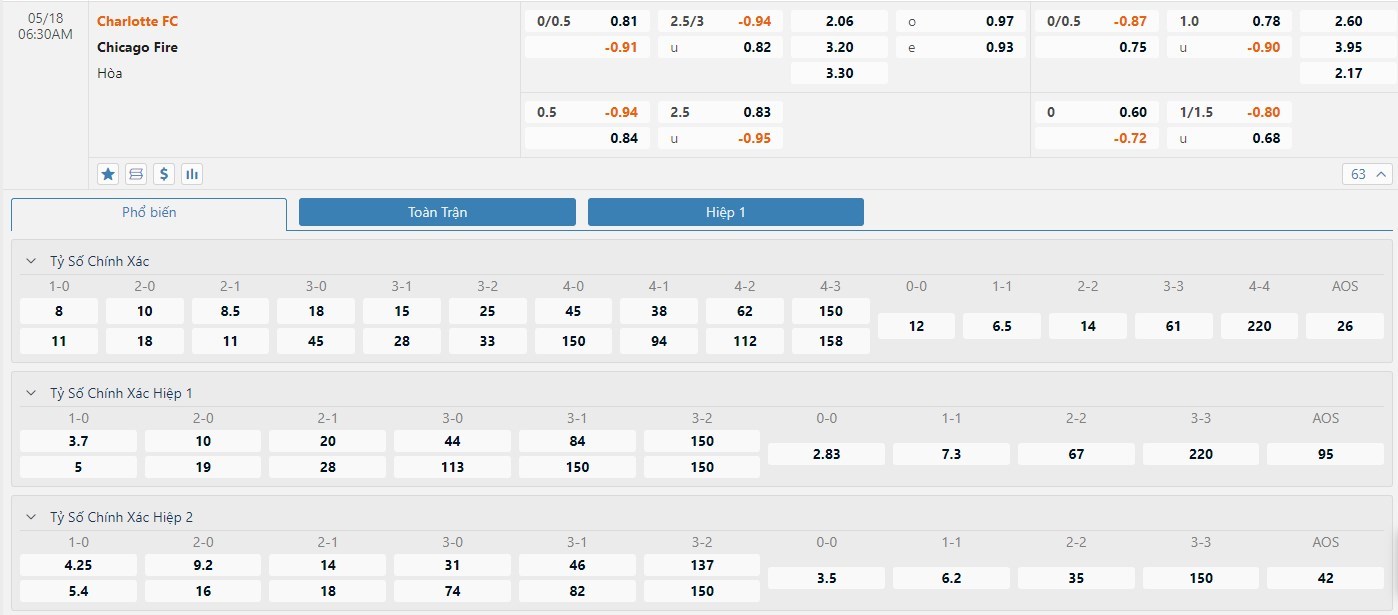The width and height of the screenshot is (1398, 615).
Task: Open the bar chart statistics icon
Action: point(192,174)
